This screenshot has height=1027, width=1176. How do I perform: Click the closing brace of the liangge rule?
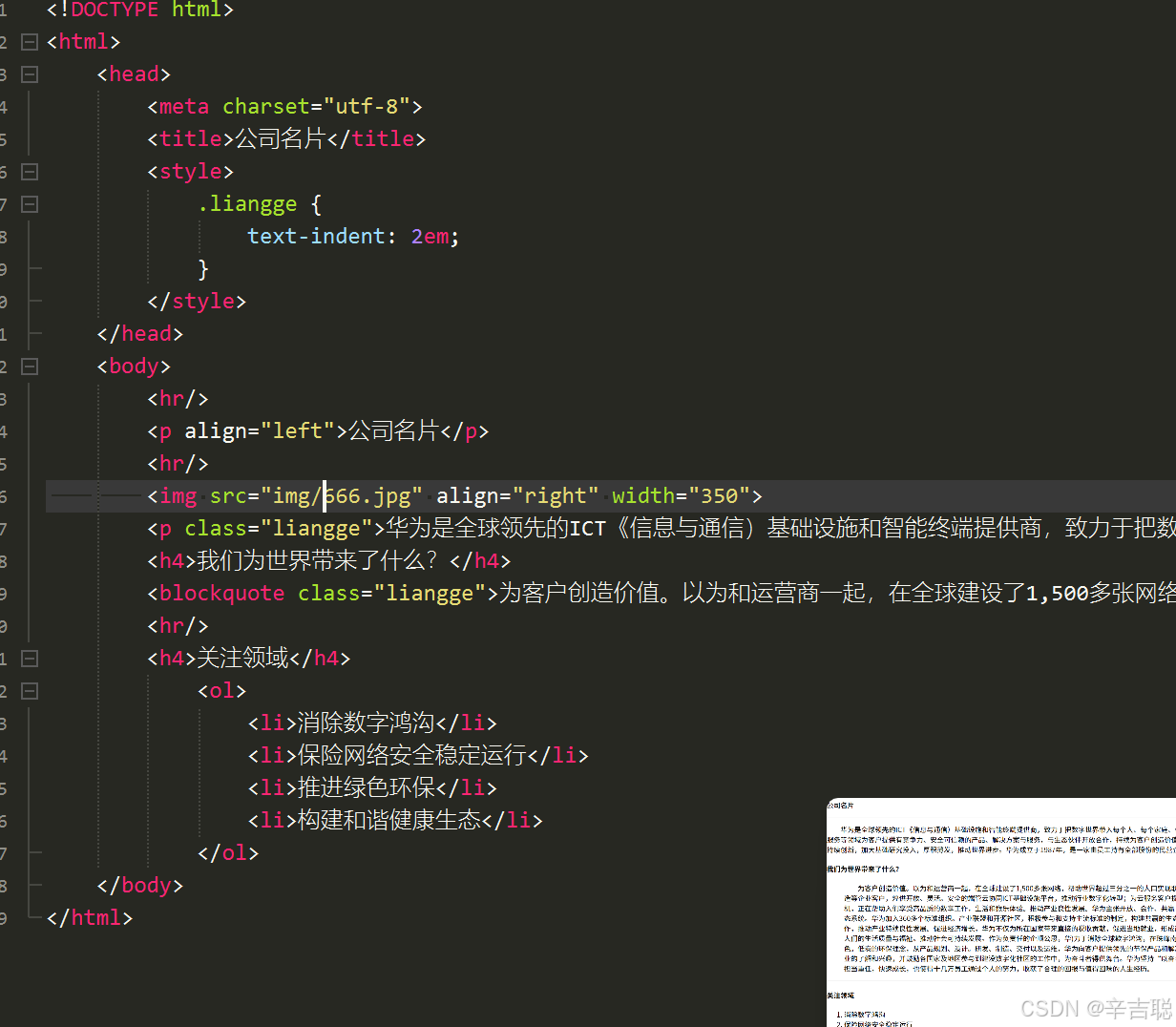pos(203,269)
